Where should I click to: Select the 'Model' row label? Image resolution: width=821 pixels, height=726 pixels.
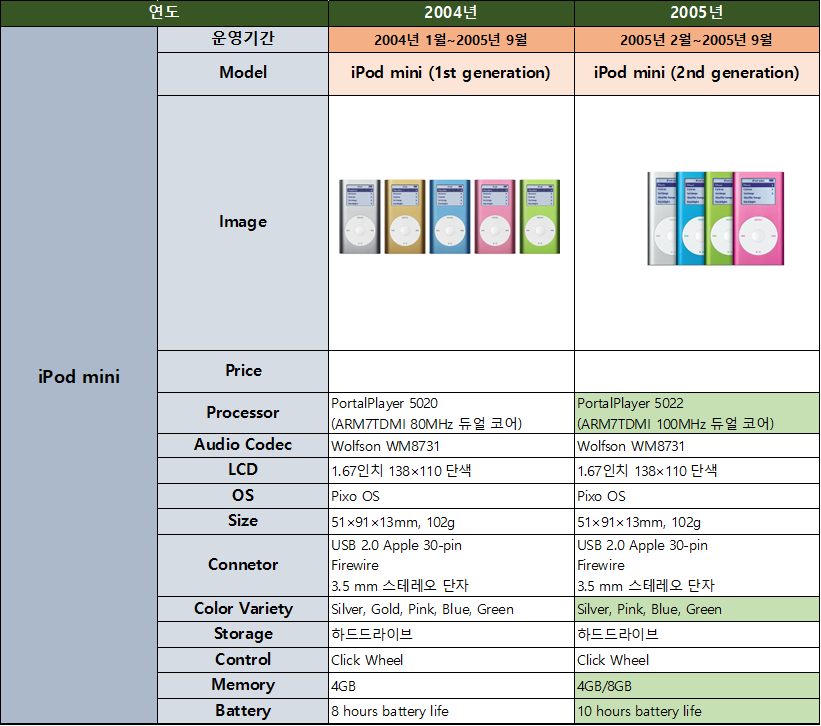pyautogui.click(x=243, y=74)
